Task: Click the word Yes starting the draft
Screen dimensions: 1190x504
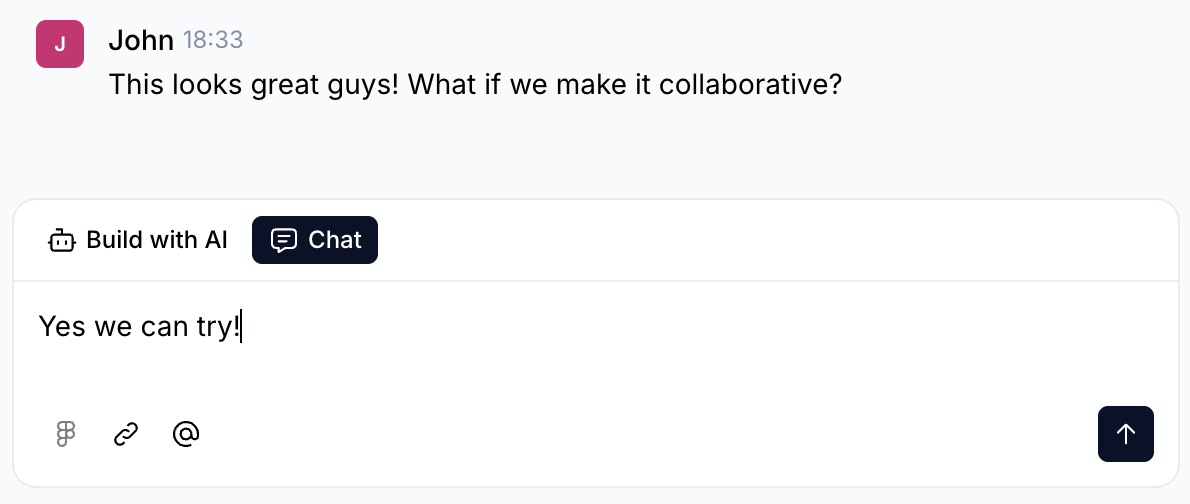Action: [x=62, y=326]
